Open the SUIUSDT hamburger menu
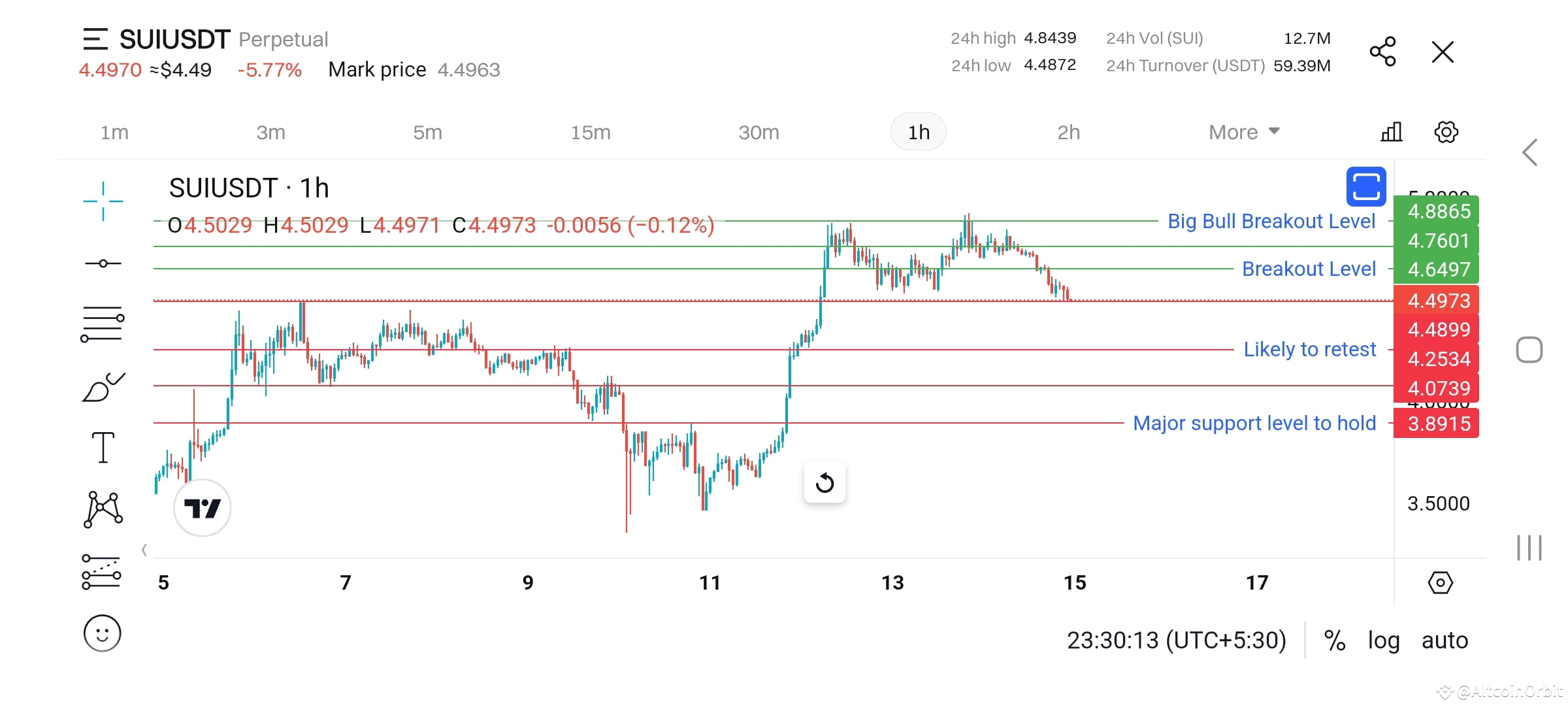Screen dimensions: 1568x706 click(x=97, y=39)
